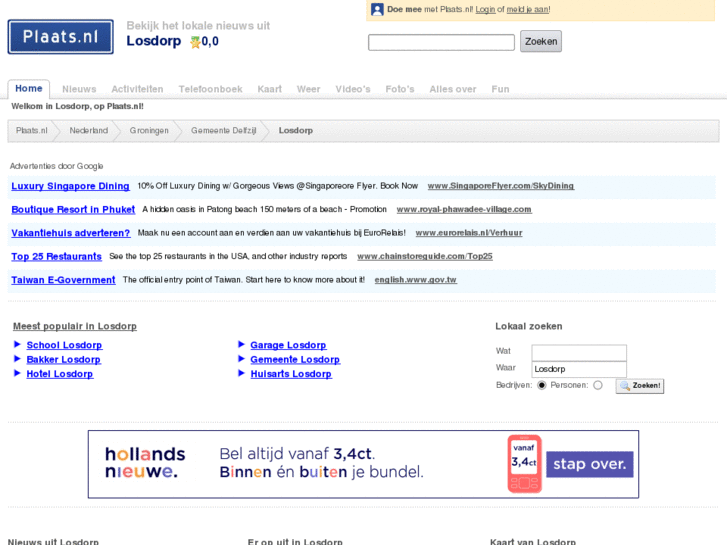Screen dimensions: 727x545
Task: Open the Taiwan E-Government ad link
Action: [x=64, y=280]
